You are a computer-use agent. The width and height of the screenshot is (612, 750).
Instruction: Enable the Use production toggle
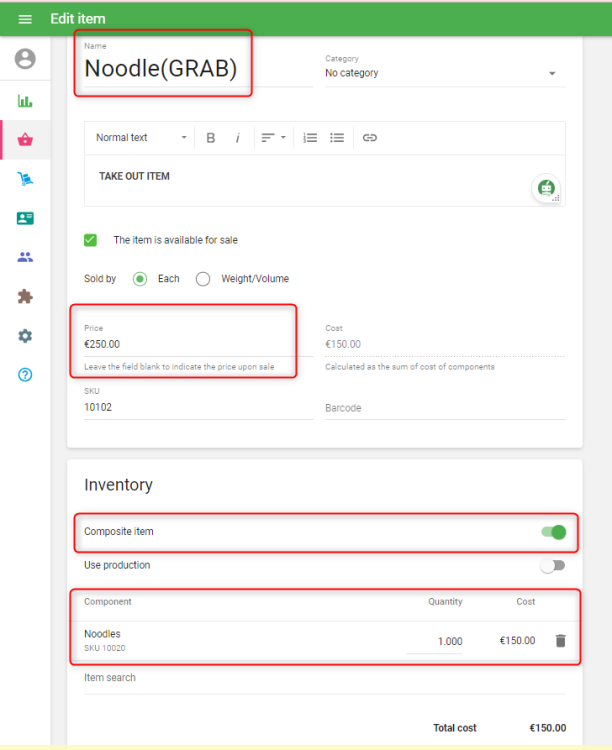(x=552, y=566)
